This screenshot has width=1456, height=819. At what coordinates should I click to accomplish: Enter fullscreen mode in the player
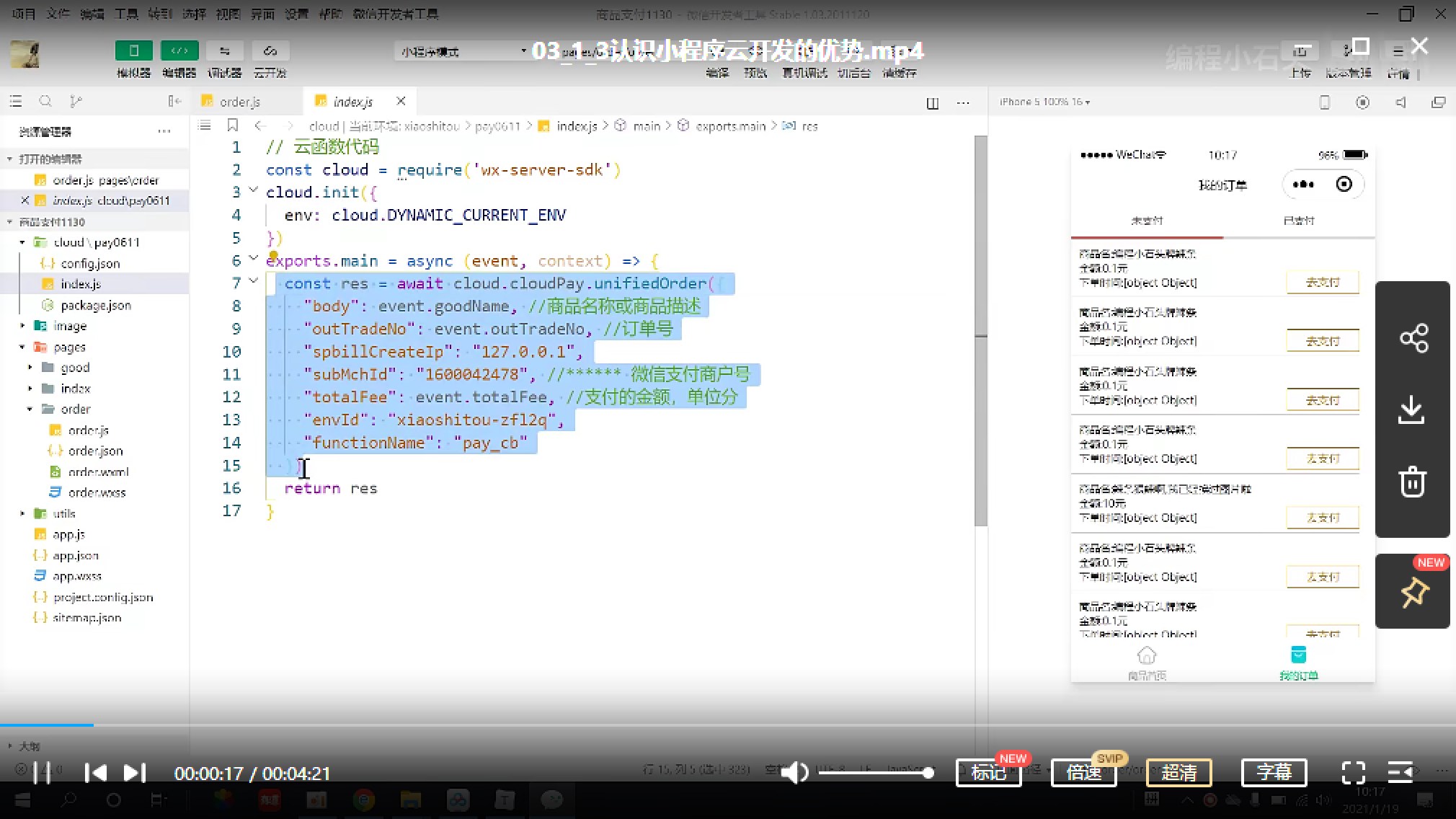1353,773
